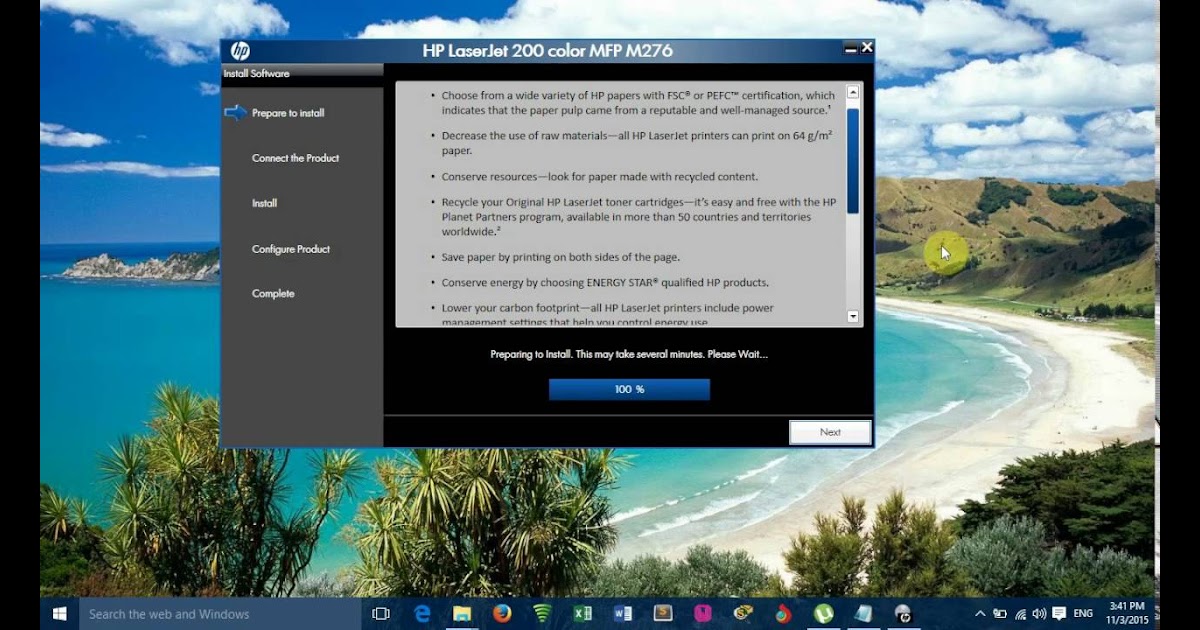The height and width of the screenshot is (630, 1200).
Task: Open the pink app icon on taskbar
Action: 703,613
